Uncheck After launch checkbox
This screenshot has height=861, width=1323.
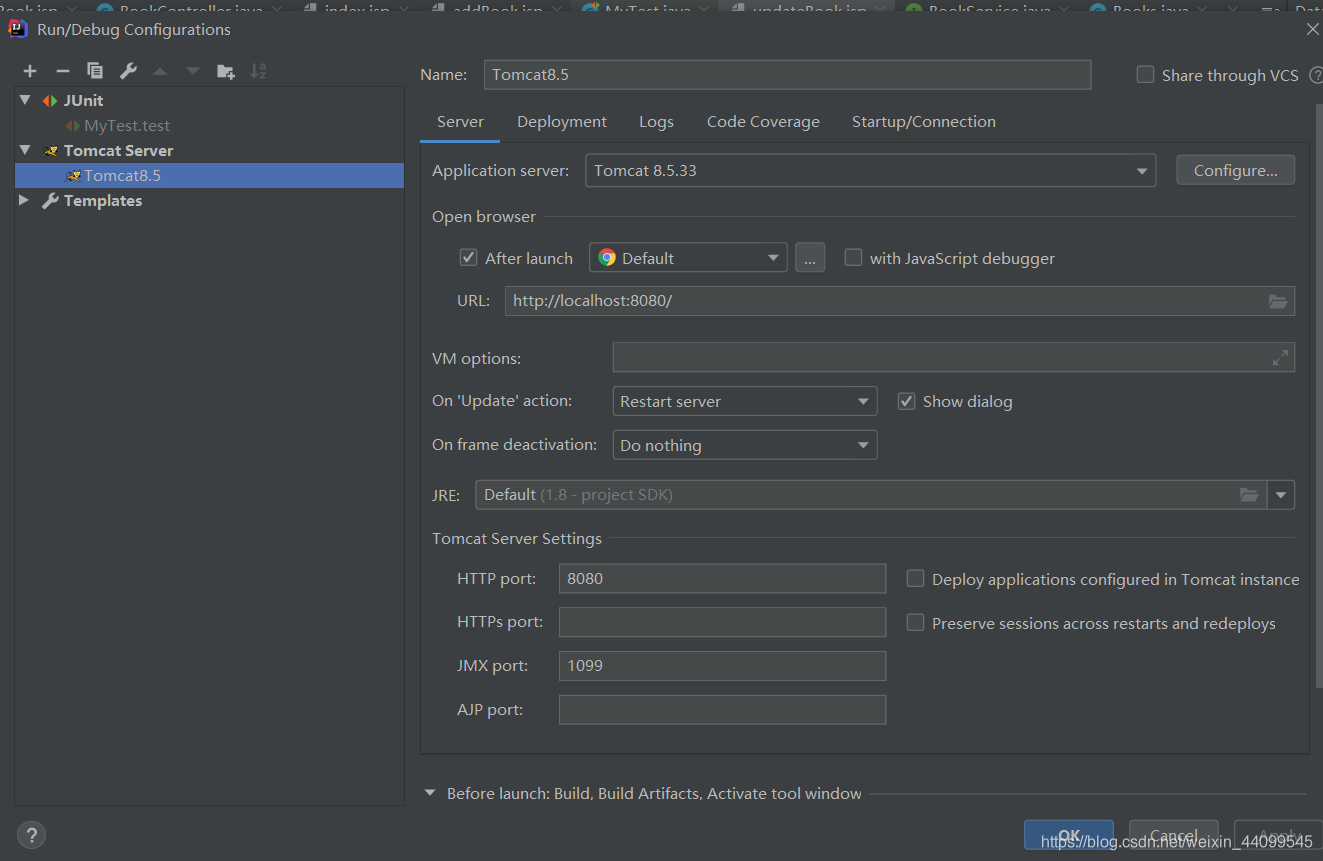(x=468, y=257)
